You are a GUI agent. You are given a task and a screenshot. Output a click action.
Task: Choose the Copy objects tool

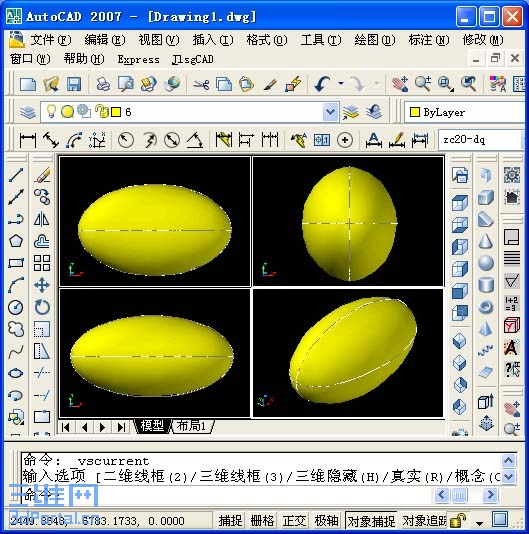pos(42,197)
